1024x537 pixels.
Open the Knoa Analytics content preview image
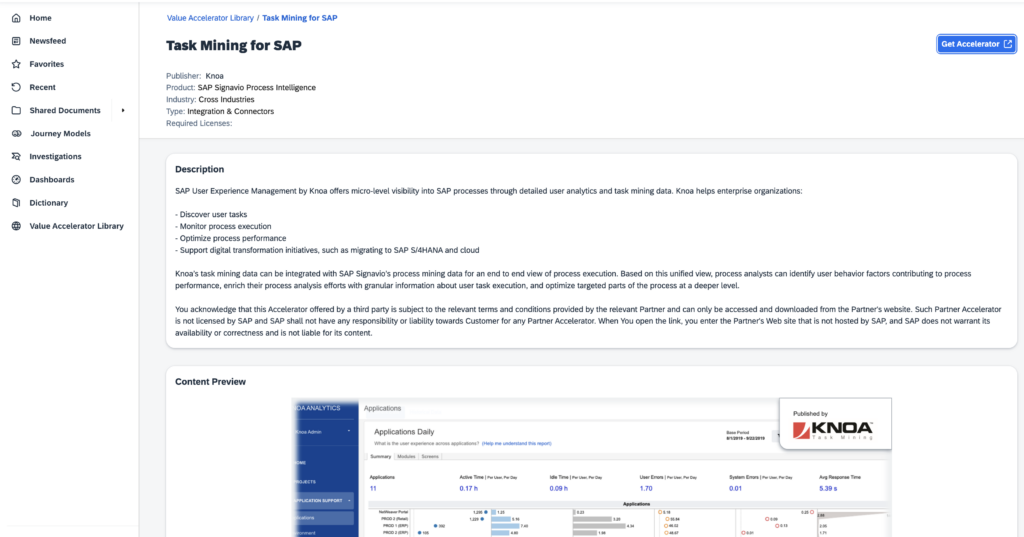pyautogui.click(x=592, y=467)
